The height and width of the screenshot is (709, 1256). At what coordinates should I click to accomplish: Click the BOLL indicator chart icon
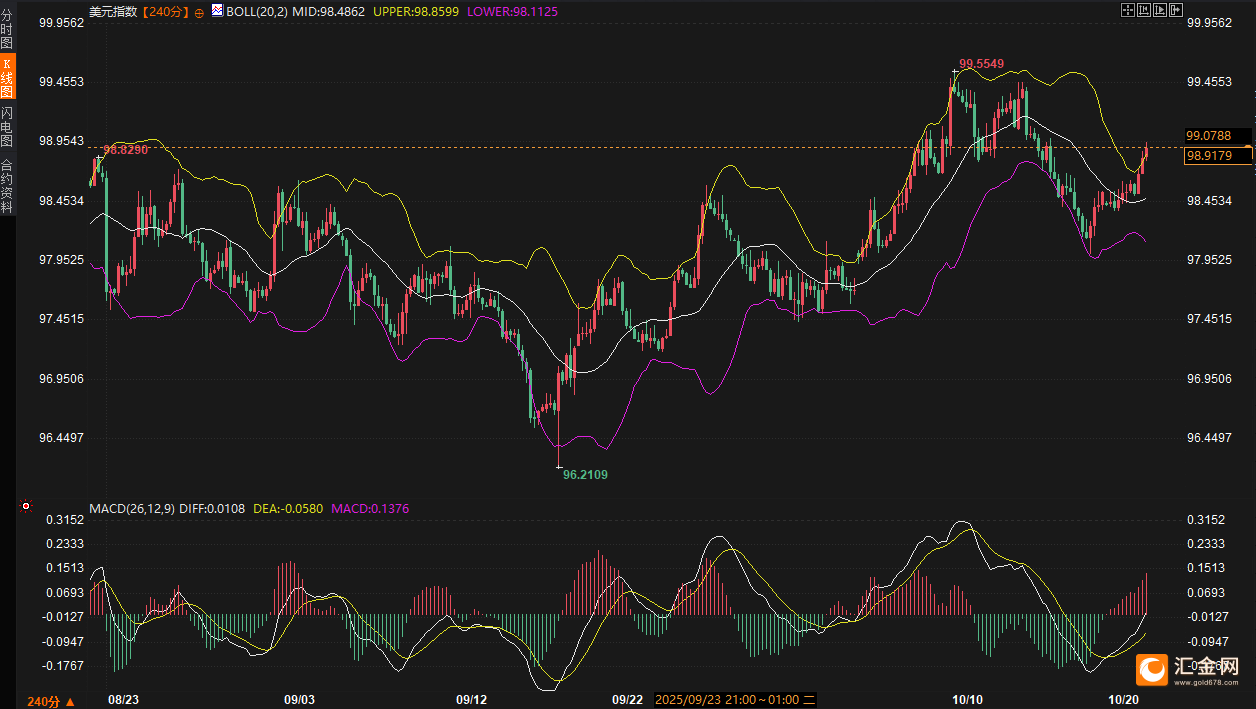(x=217, y=11)
